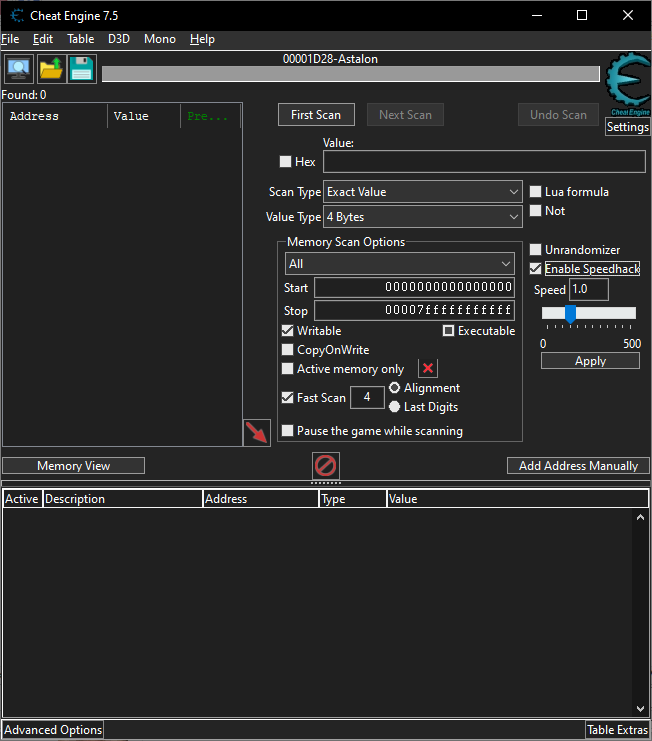Clear address list with the no-entry icon

click(x=326, y=465)
